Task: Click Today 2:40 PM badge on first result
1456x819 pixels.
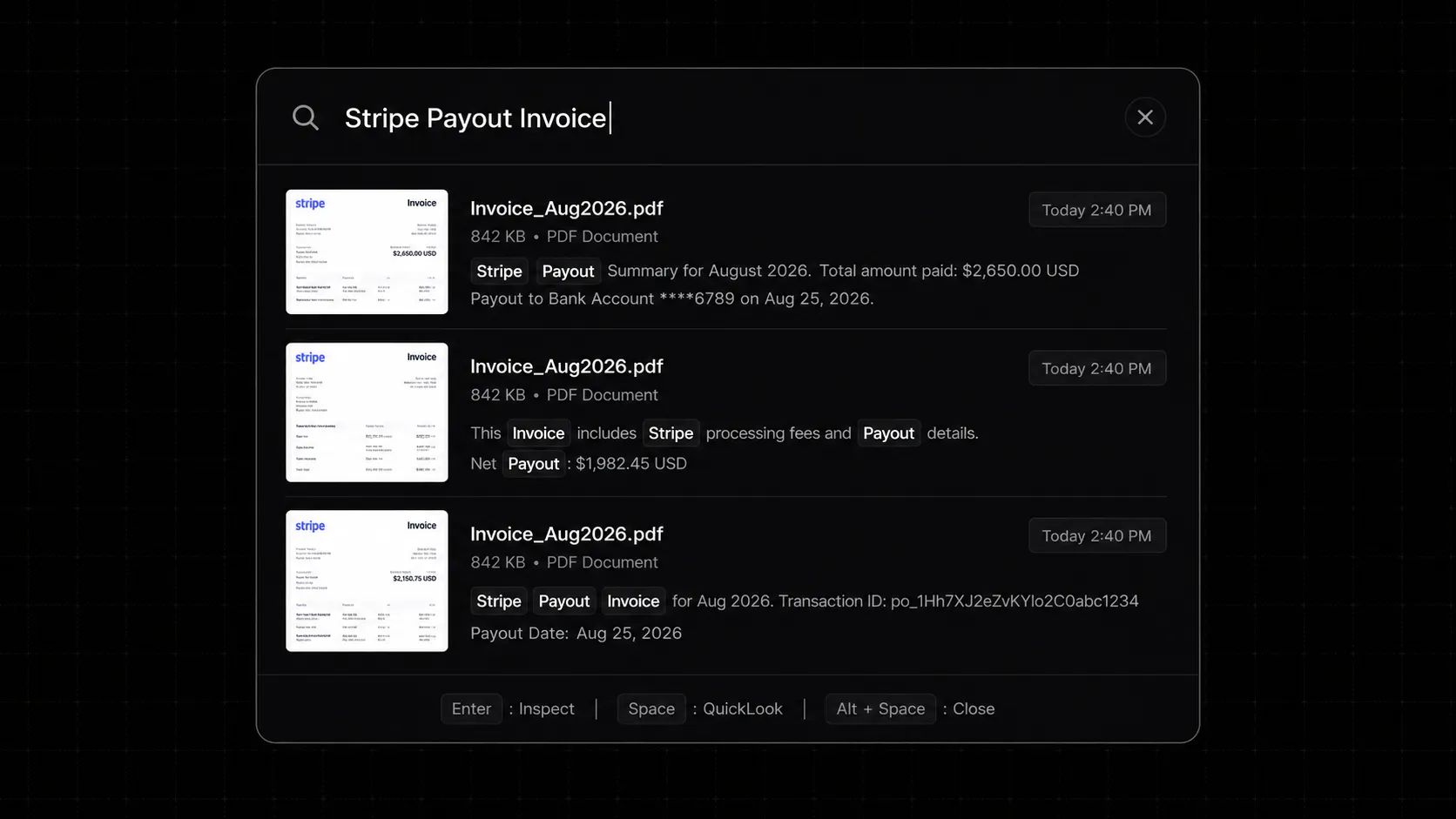Action: [1096, 210]
